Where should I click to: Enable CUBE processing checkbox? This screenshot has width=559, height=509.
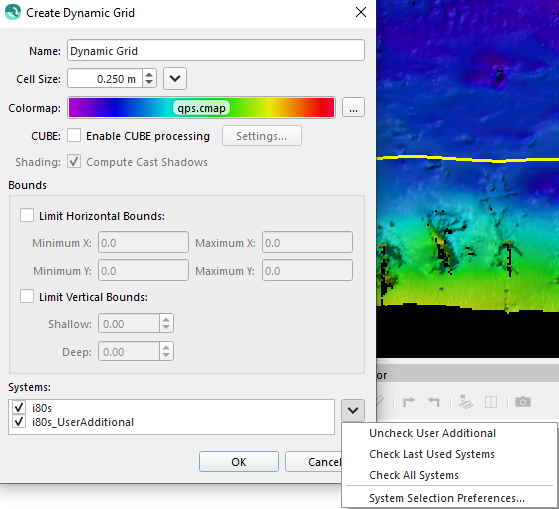[x=74, y=135]
